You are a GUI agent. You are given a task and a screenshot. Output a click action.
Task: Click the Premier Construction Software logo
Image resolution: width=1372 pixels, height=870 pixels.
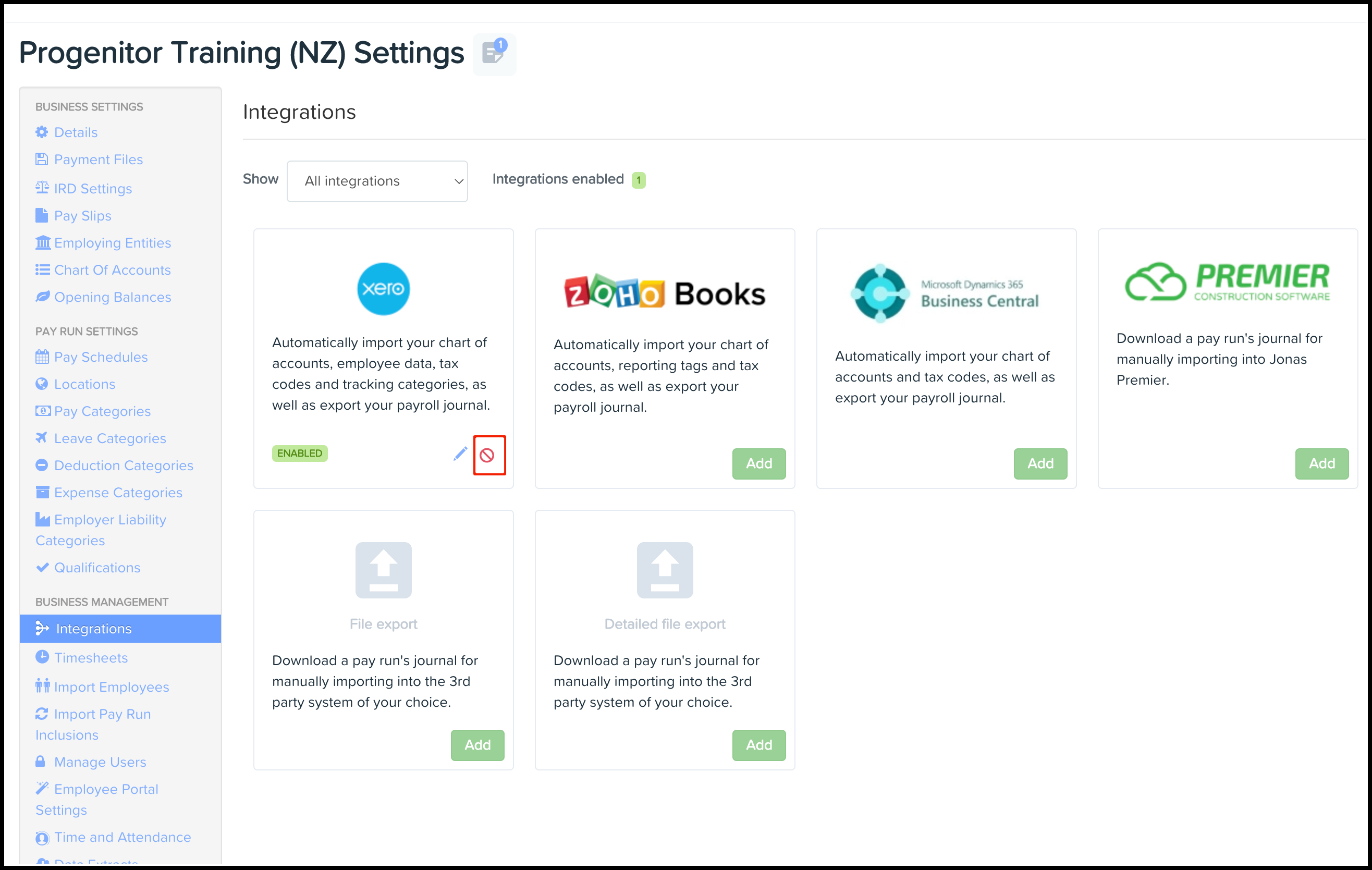[x=1228, y=282]
